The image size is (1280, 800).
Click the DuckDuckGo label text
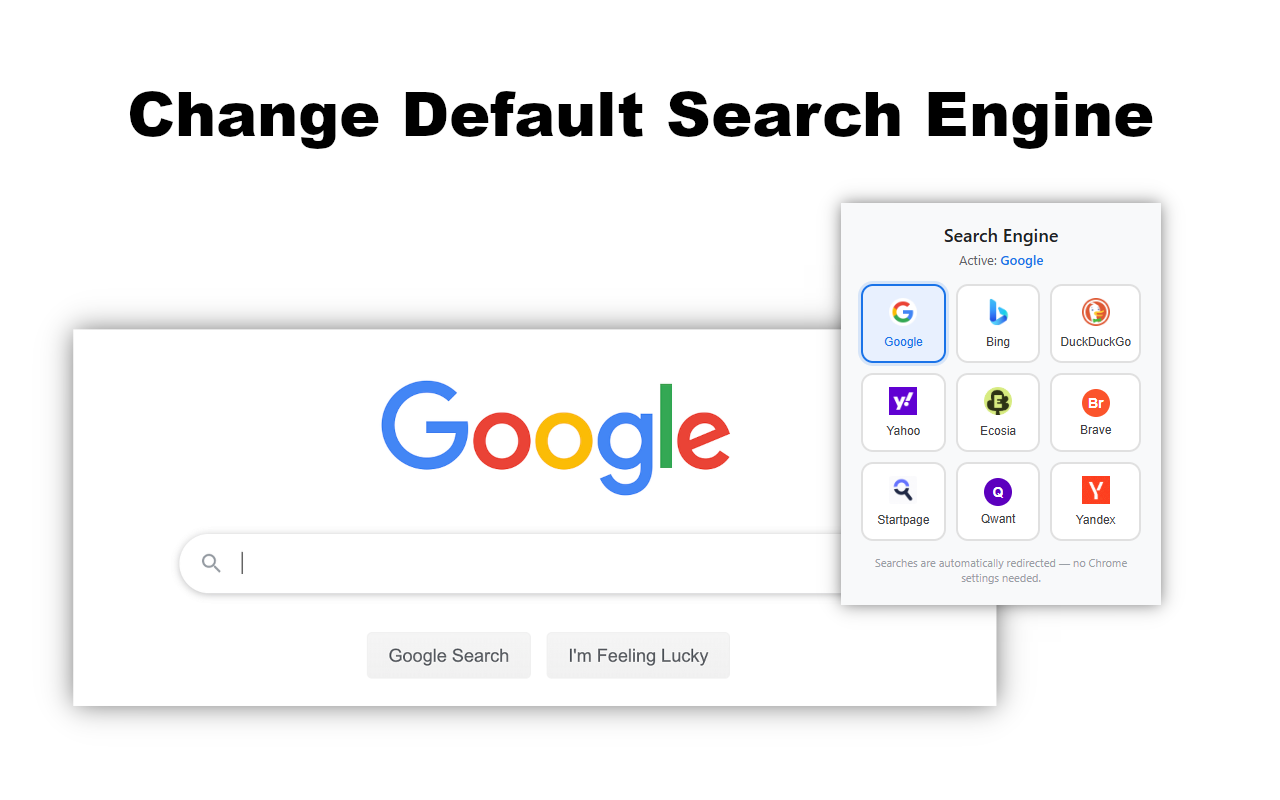[1095, 342]
